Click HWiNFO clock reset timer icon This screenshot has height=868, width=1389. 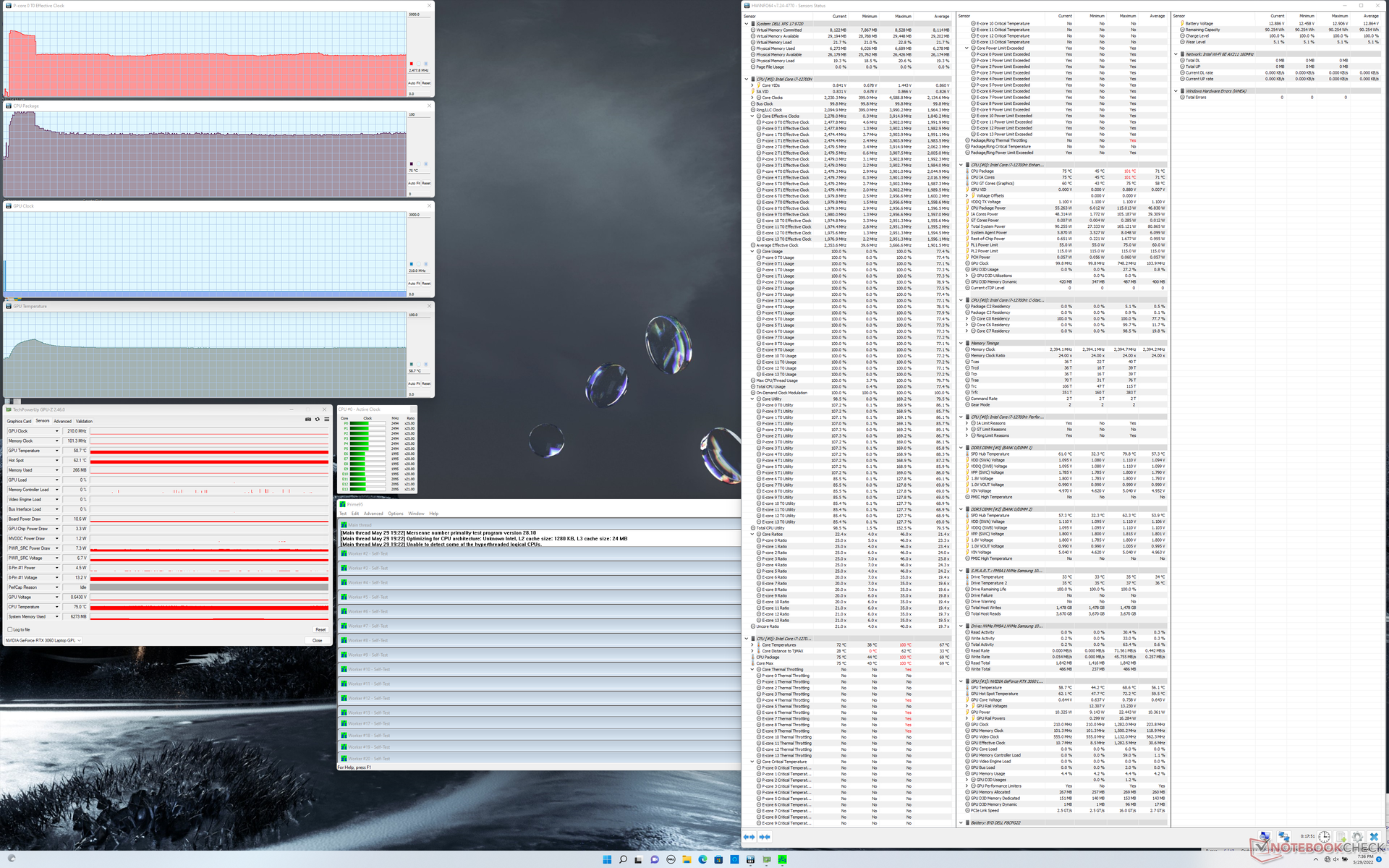point(1324,837)
